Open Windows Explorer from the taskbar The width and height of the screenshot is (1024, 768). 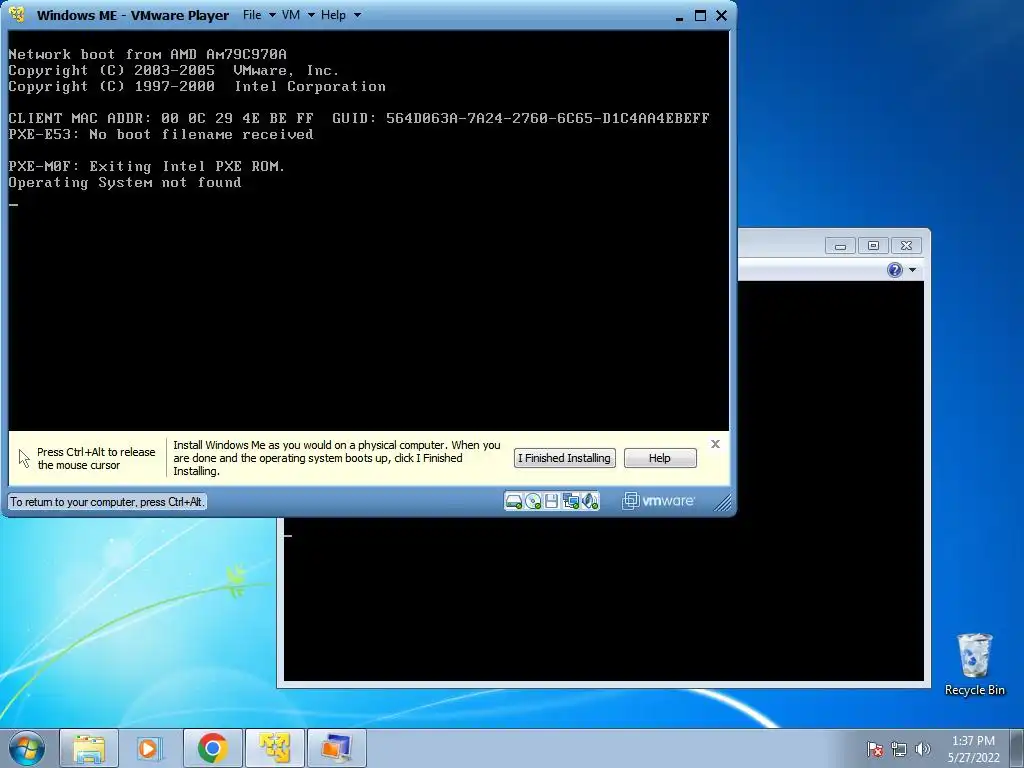point(89,748)
